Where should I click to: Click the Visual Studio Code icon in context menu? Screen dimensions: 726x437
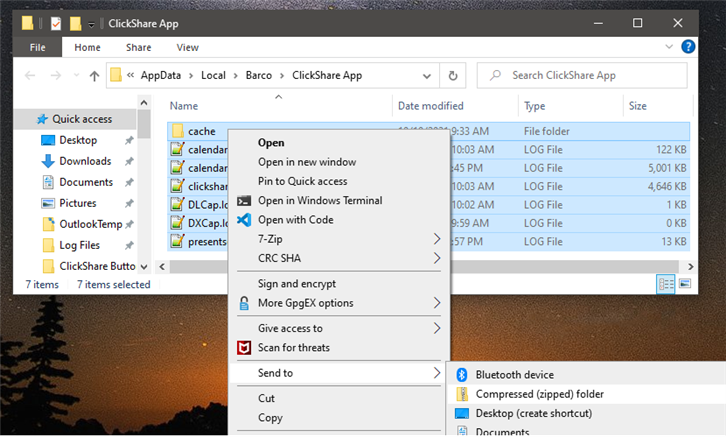pyautogui.click(x=243, y=220)
